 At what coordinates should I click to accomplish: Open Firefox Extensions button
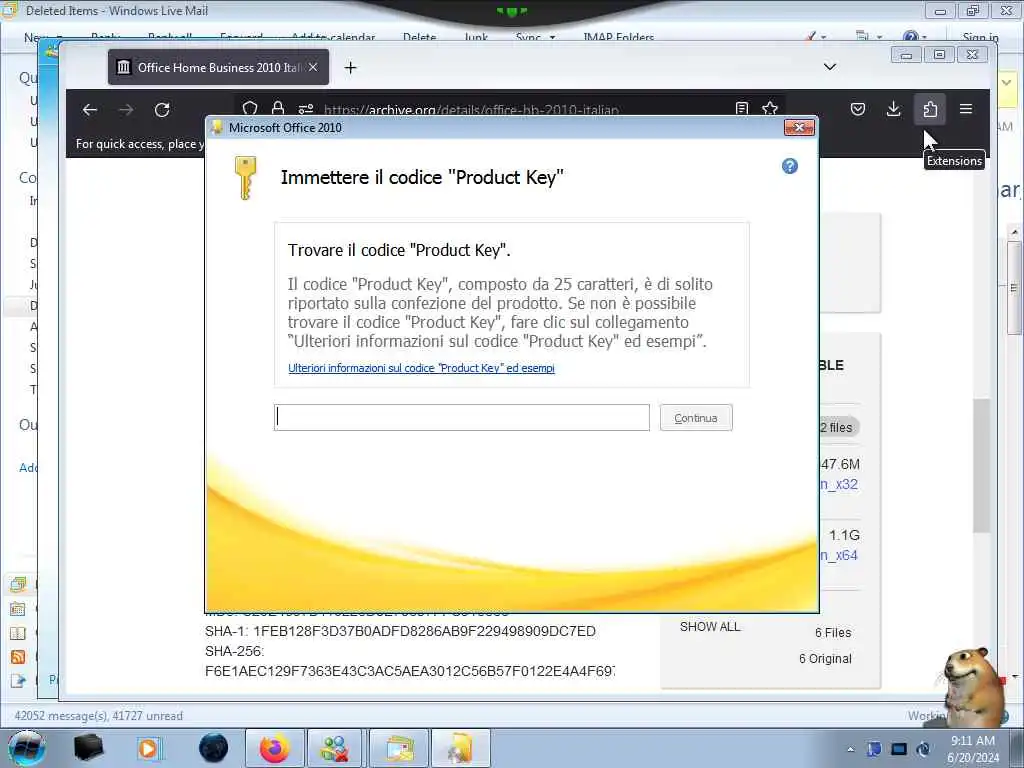(x=930, y=109)
